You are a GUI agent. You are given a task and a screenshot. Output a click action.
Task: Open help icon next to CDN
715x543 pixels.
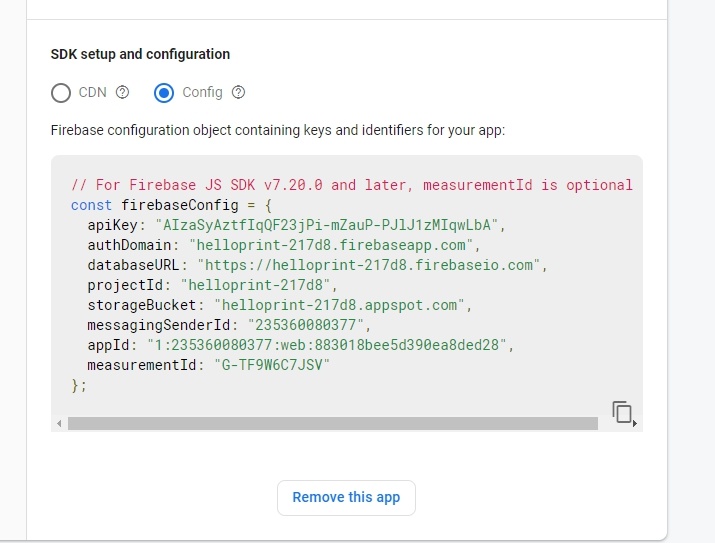pyautogui.click(x=122, y=93)
